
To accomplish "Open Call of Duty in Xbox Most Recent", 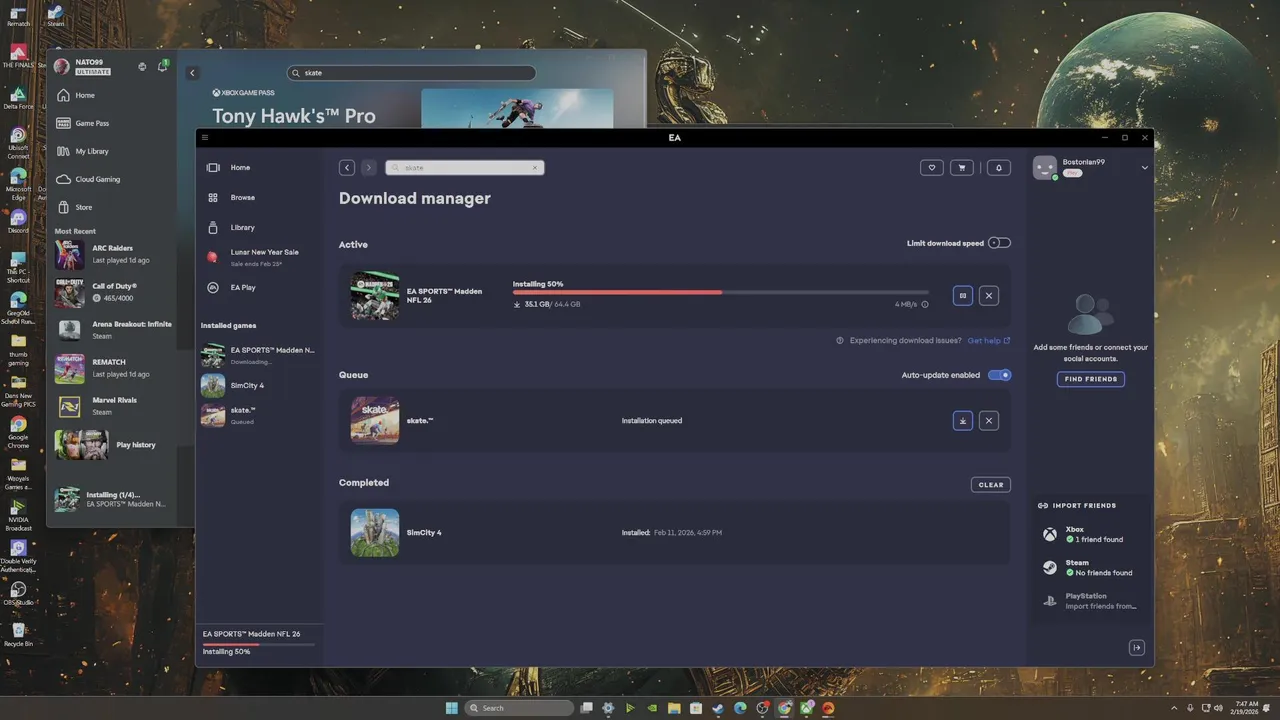I will (113, 292).
